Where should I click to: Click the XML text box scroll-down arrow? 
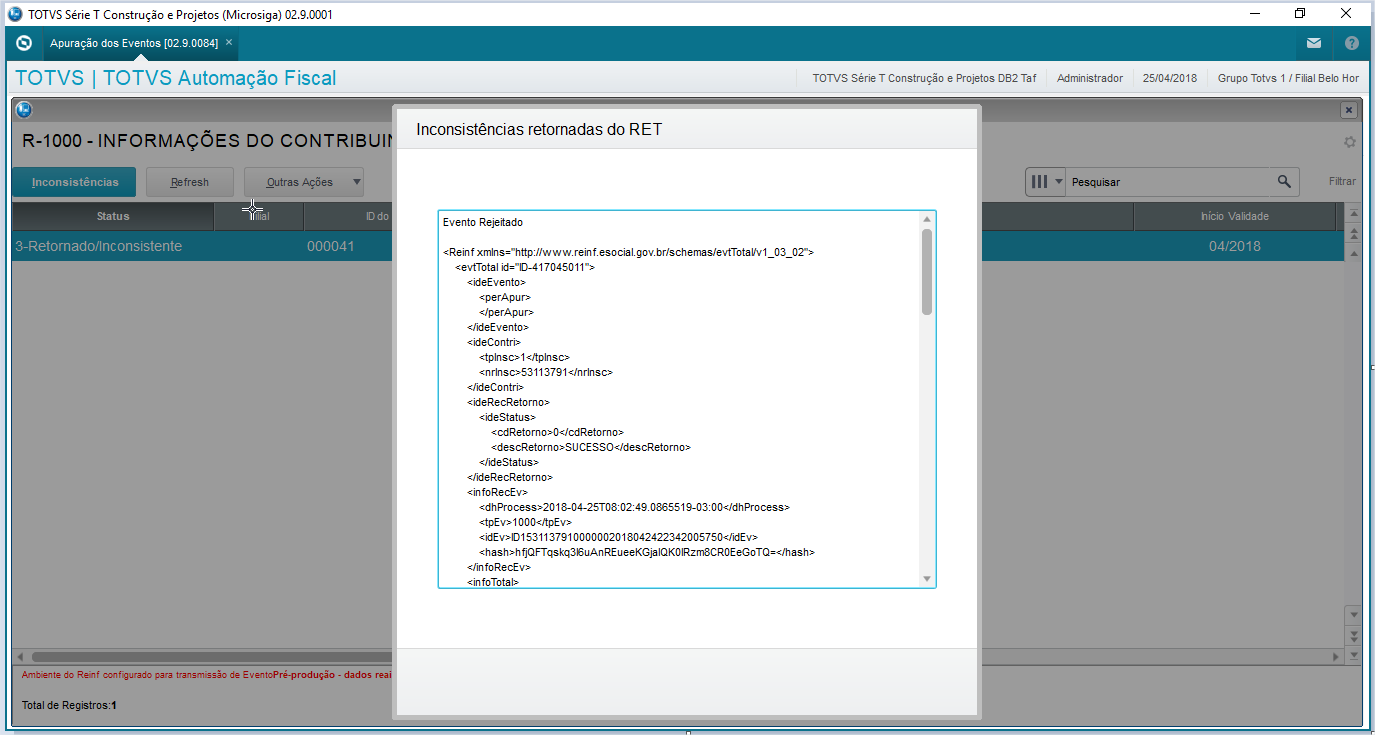pyautogui.click(x=927, y=578)
